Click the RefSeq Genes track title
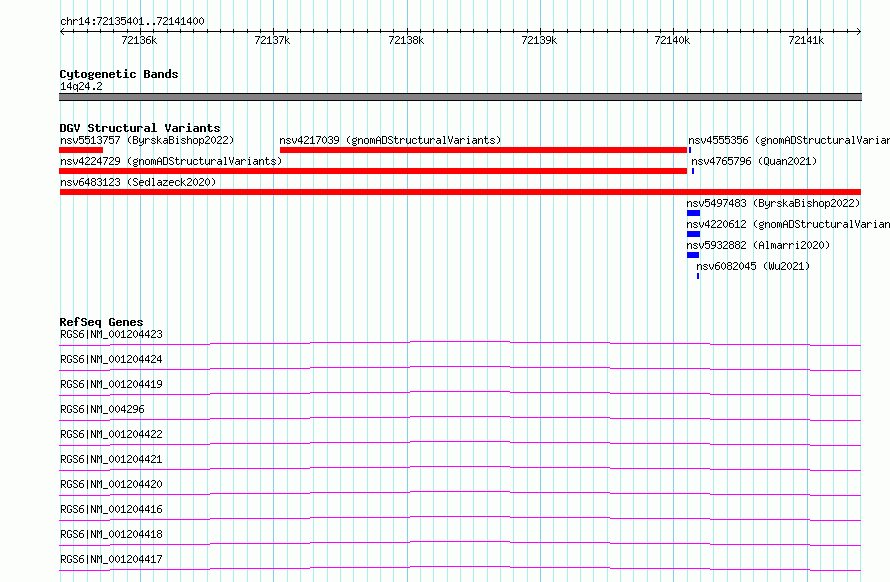This screenshot has height=582, width=890. 101,322
